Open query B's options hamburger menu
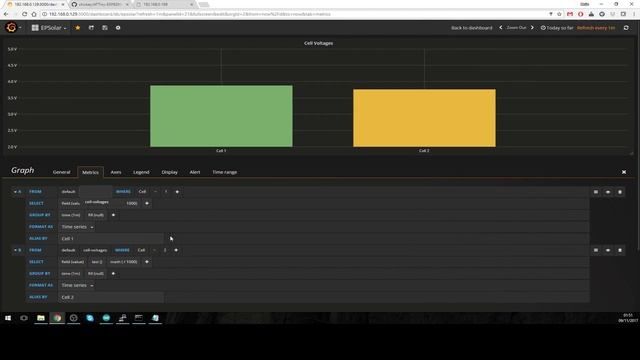The width and height of the screenshot is (640, 360). pos(596,250)
